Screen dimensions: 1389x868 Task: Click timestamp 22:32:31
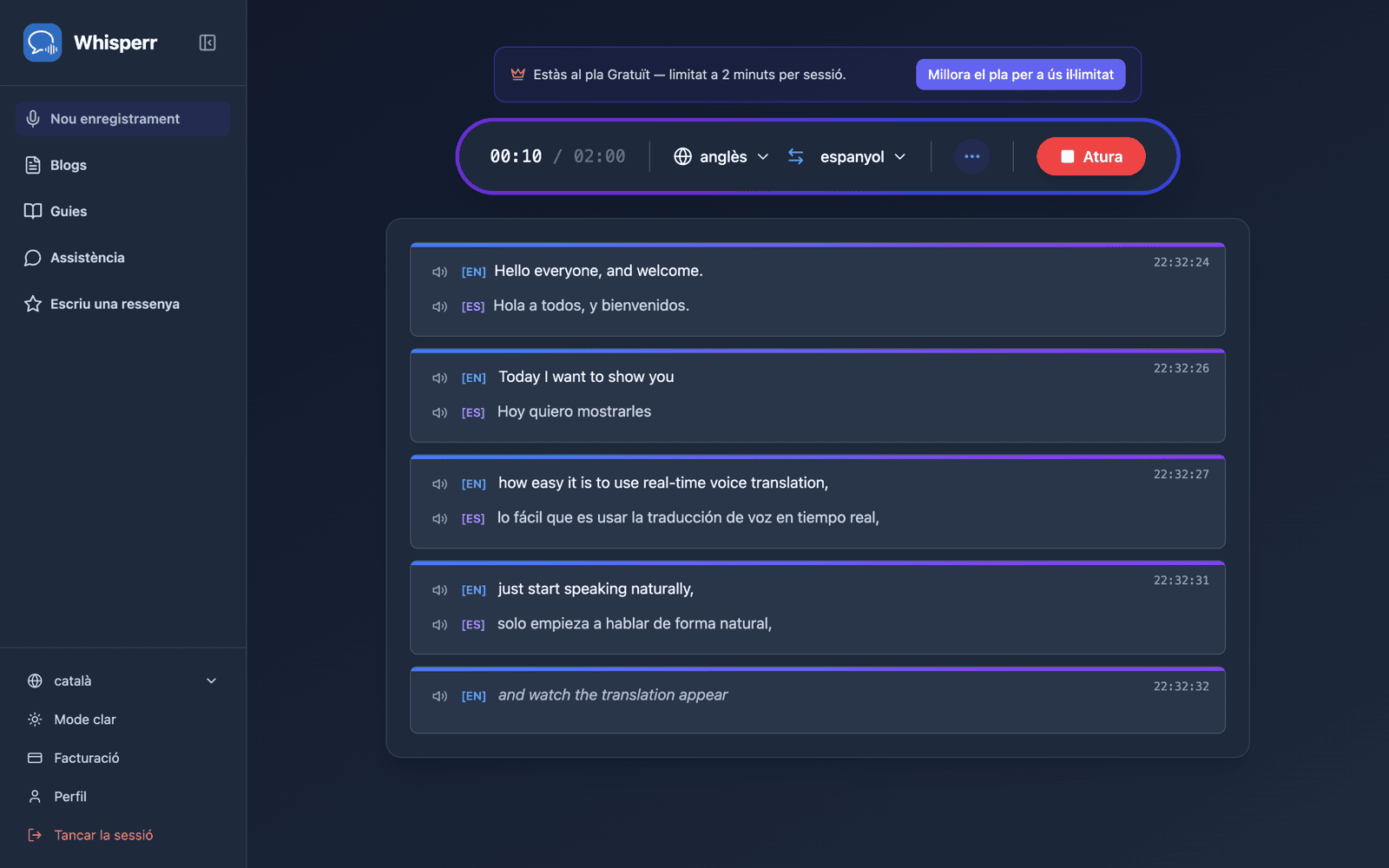click(1181, 580)
